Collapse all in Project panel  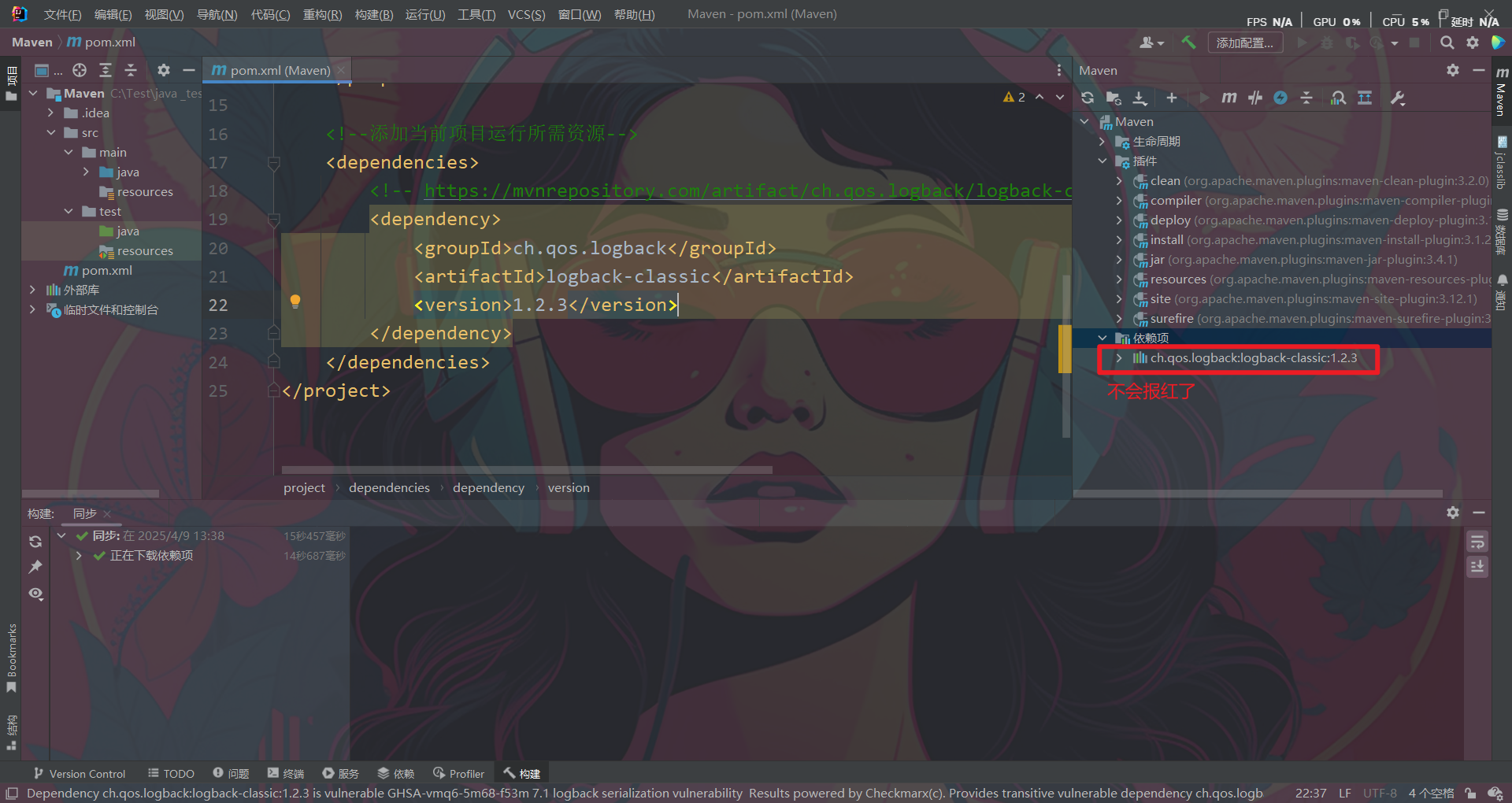(x=131, y=70)
